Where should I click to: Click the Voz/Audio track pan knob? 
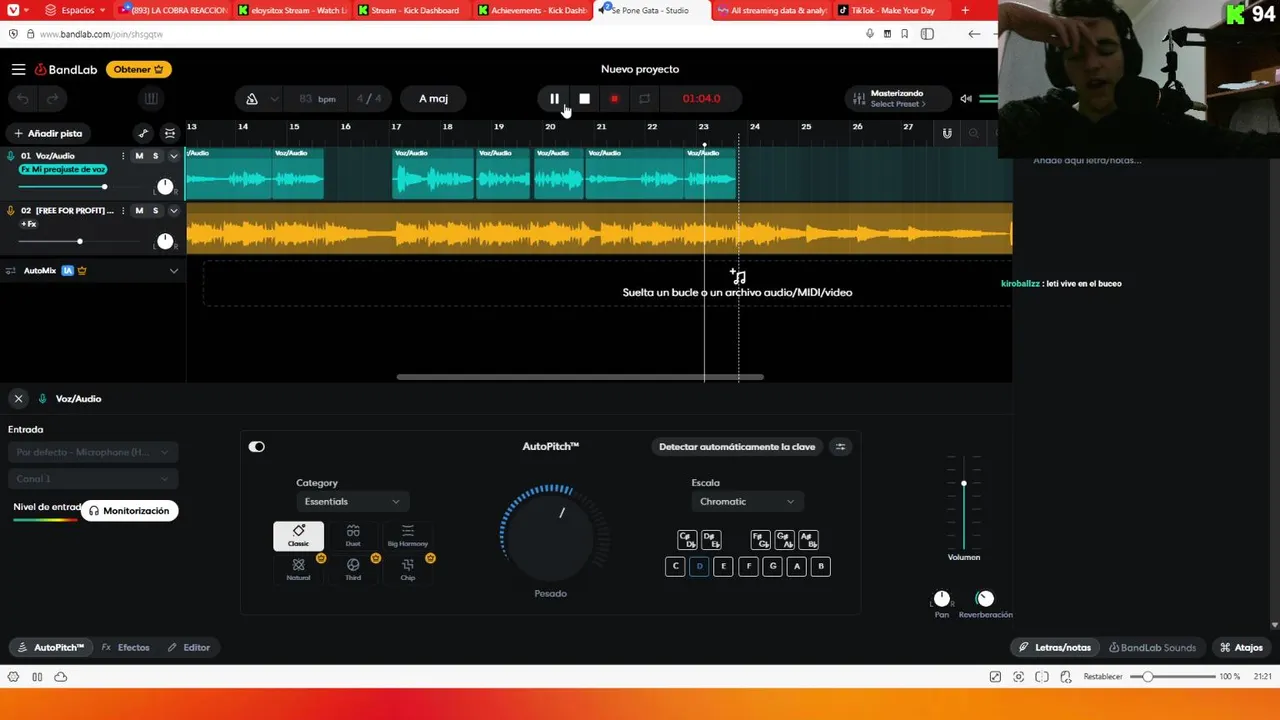165,187
